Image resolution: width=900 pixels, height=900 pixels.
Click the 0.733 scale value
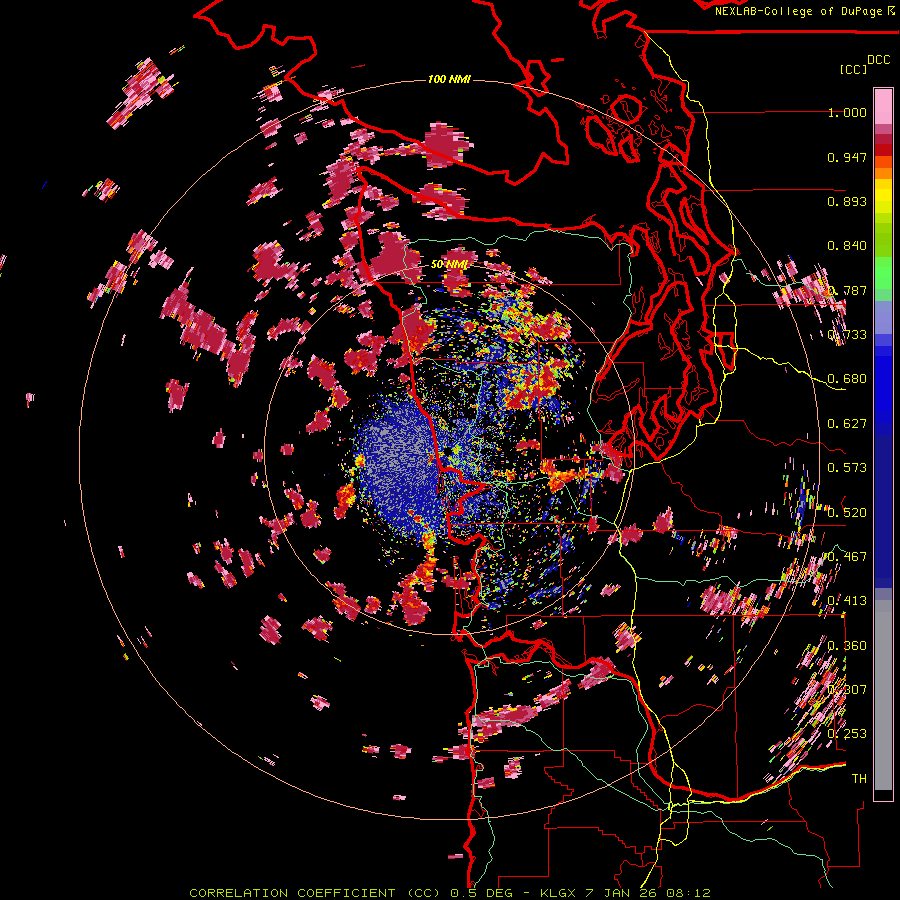pyautogui.click(x=847, y=335)
